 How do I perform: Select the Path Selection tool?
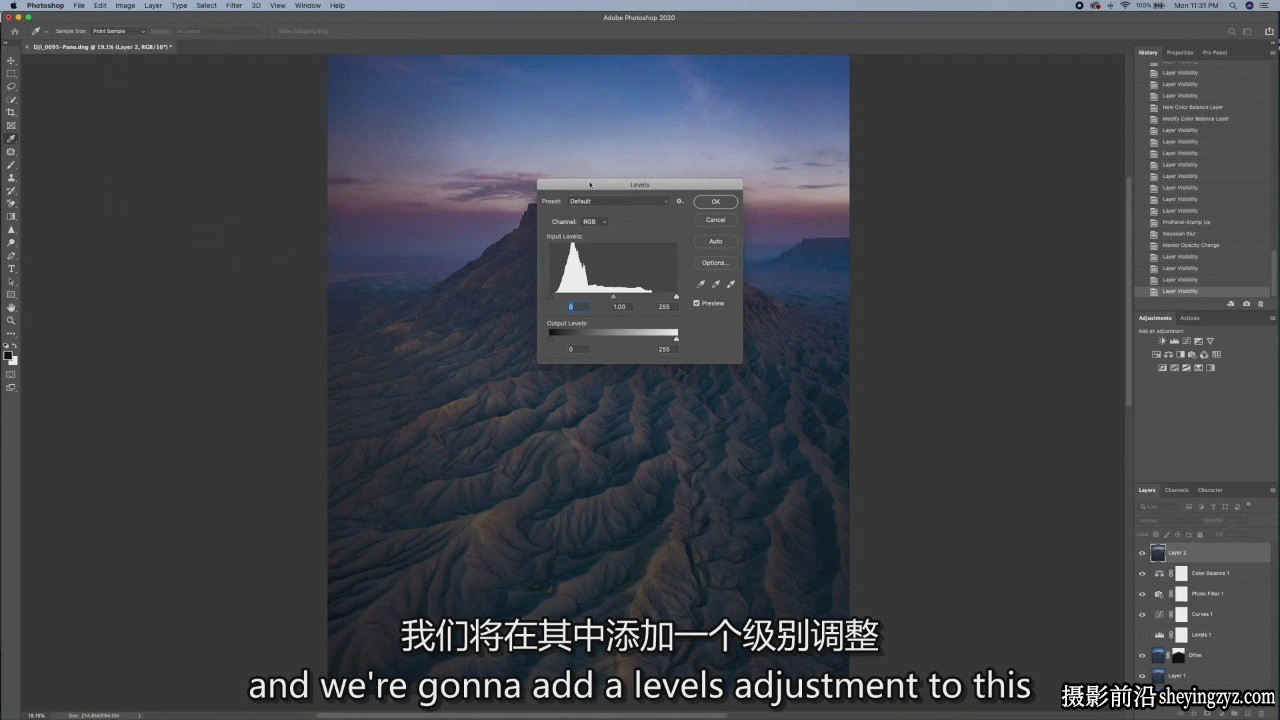point(11,282)
